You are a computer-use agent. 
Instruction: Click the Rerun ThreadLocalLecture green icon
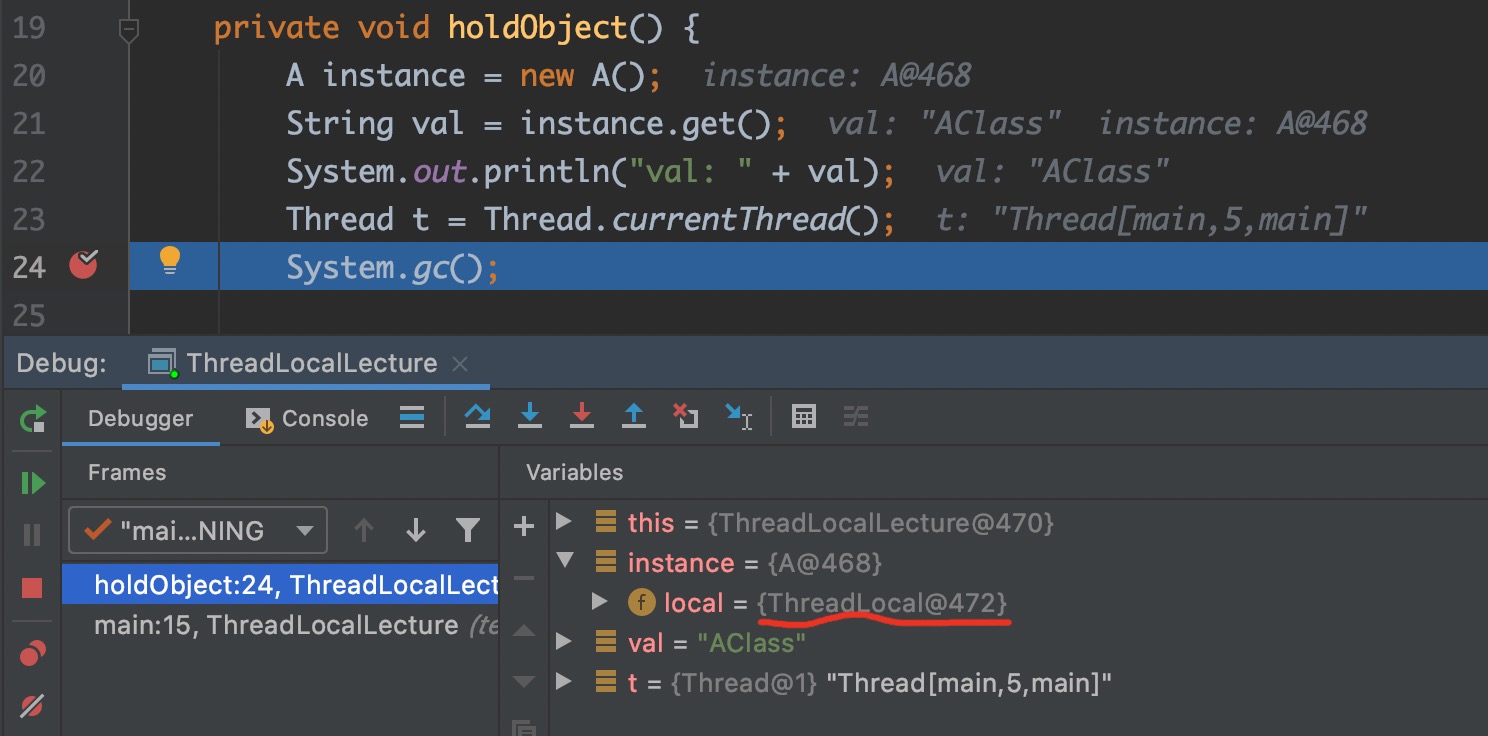coord(33,419)
